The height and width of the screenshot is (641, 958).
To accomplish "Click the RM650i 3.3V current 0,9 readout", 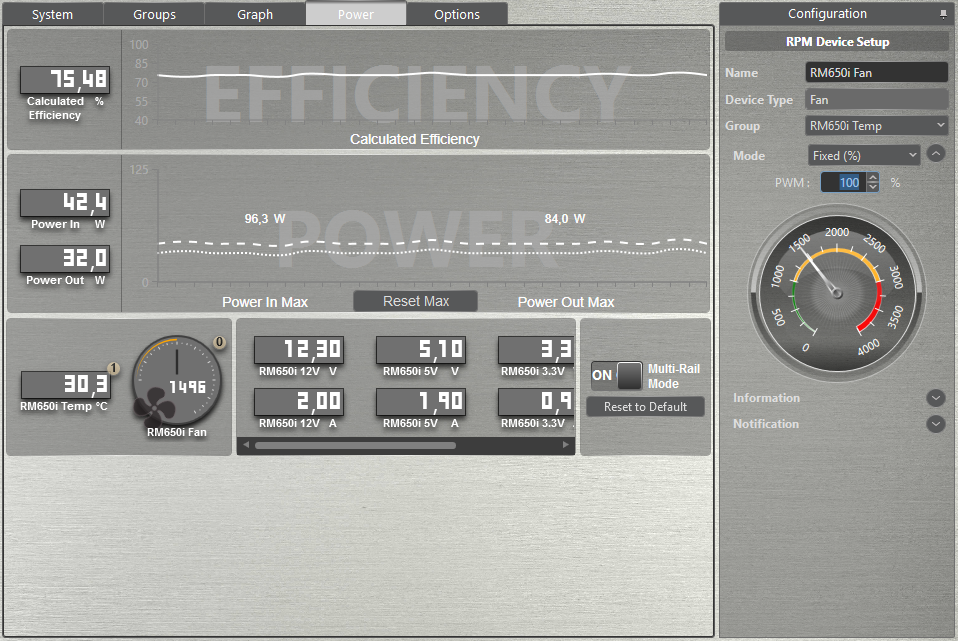I will (536, 401).
